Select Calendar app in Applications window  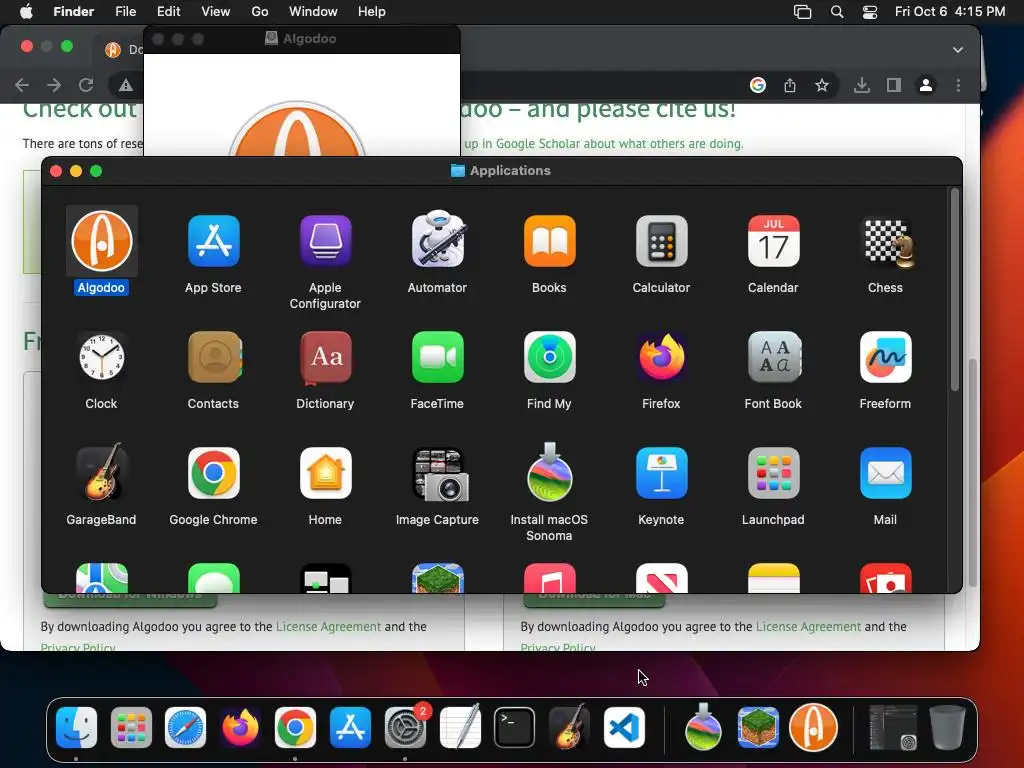pos(773,241)
